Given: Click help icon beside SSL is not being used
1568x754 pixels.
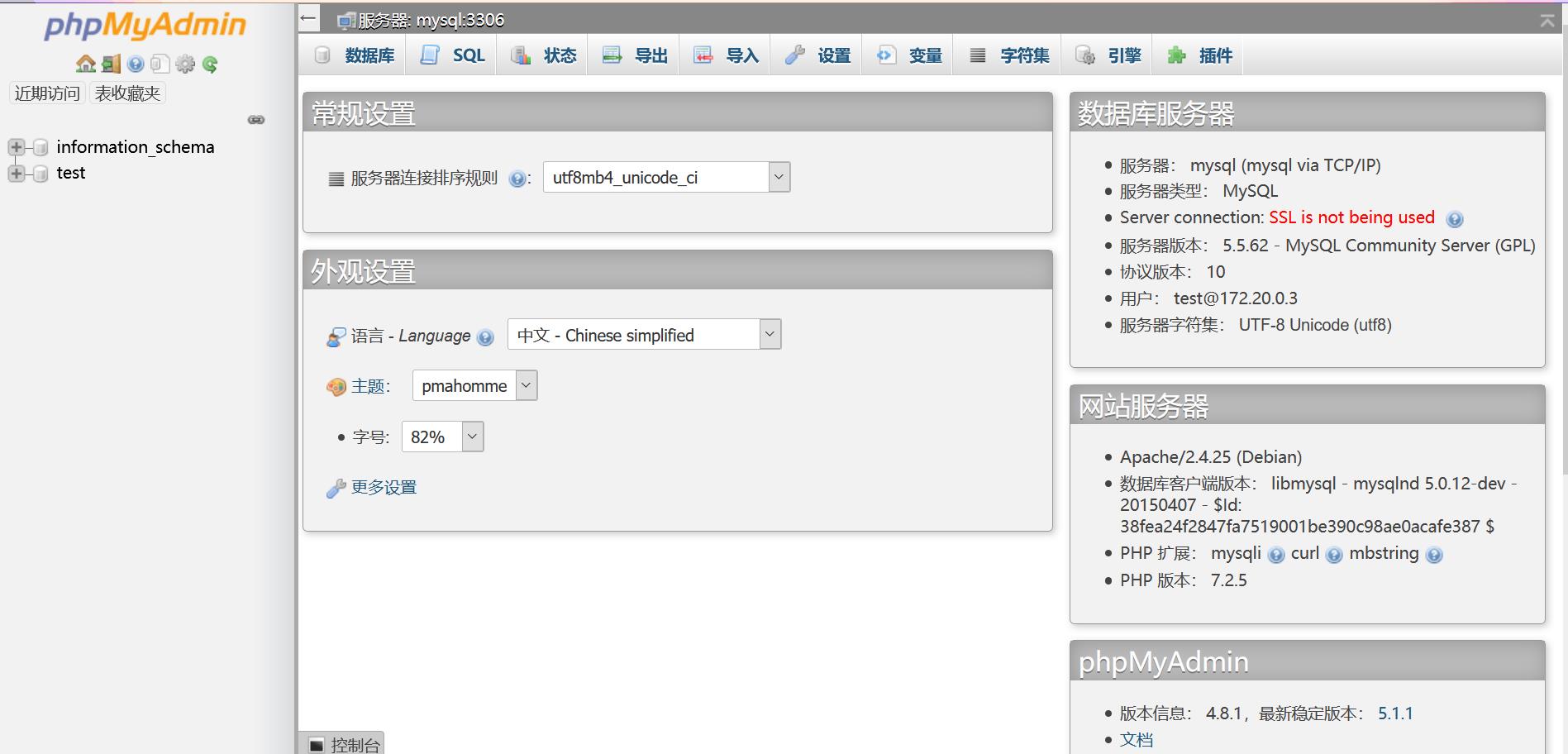Looking at the screenshot, I should point(1455,219).
